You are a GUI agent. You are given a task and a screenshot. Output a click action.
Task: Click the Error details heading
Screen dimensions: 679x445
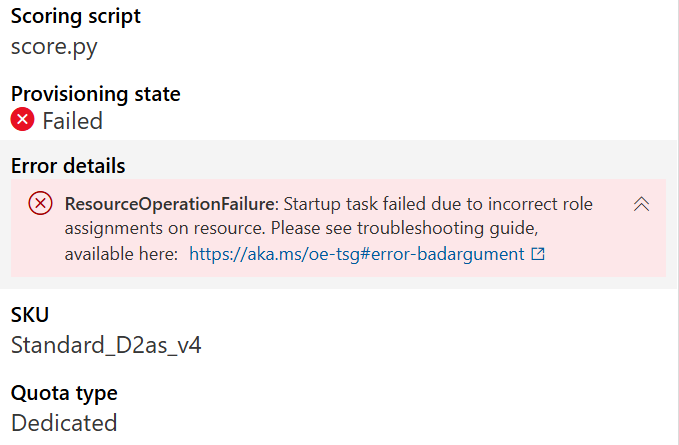click(x=68, y=166)
